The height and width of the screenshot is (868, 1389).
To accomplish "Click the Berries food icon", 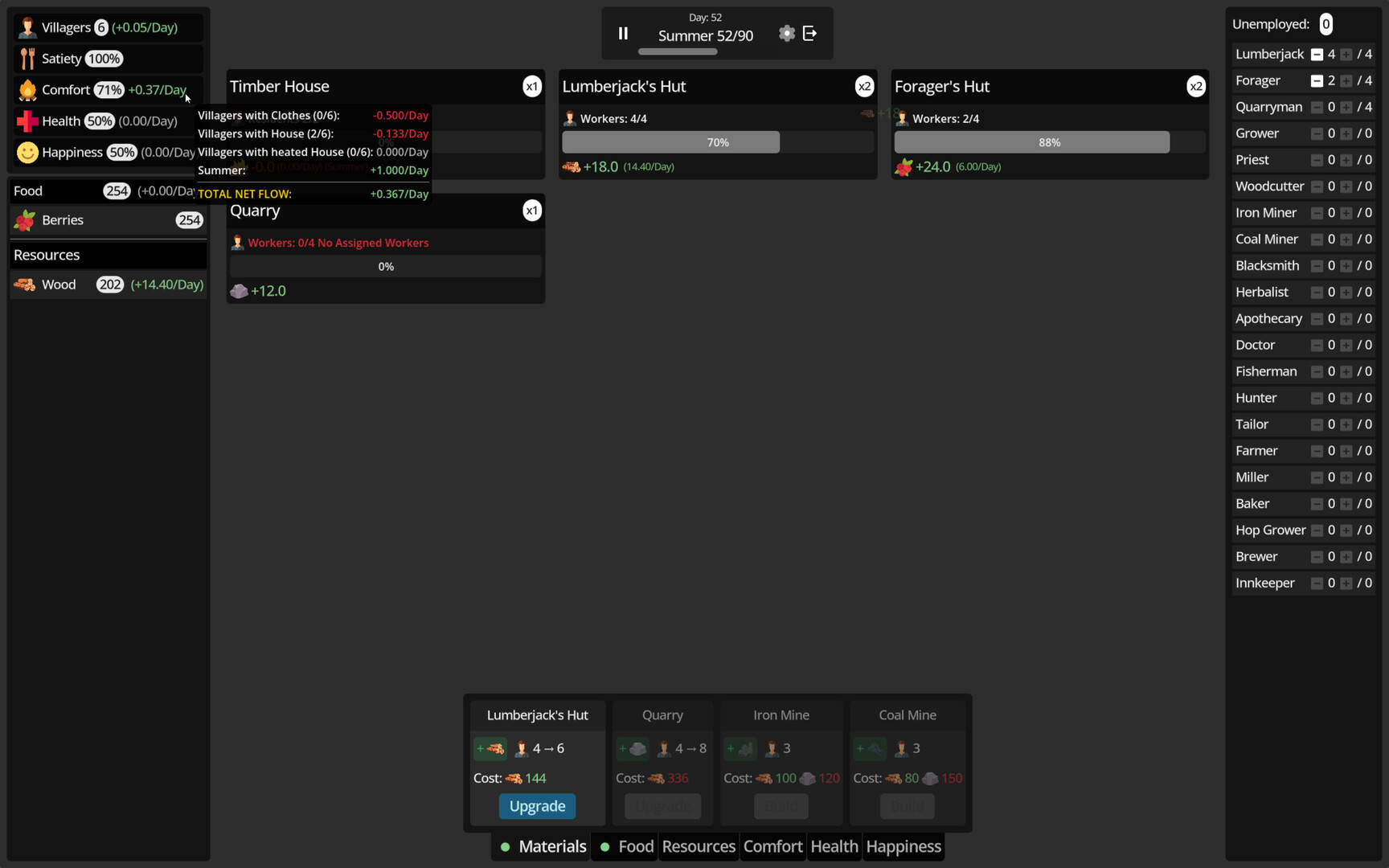I will pos(25,220).
